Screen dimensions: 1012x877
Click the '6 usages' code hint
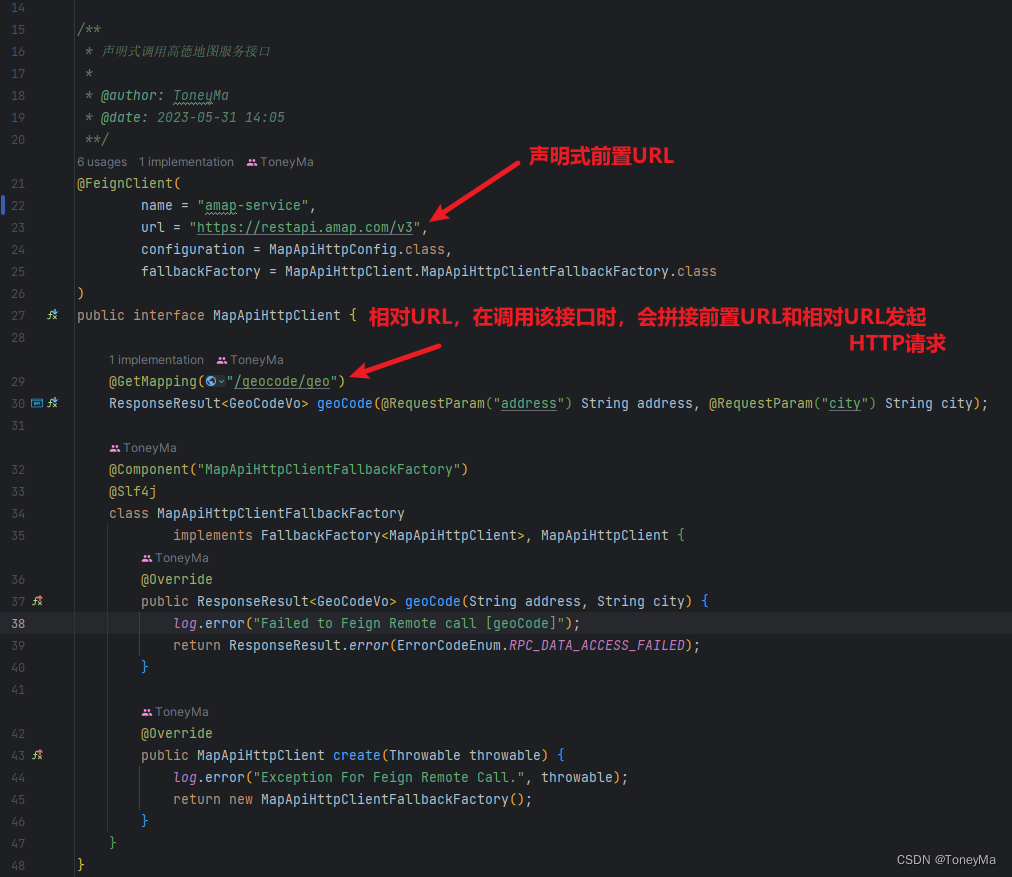click(102, 162)
